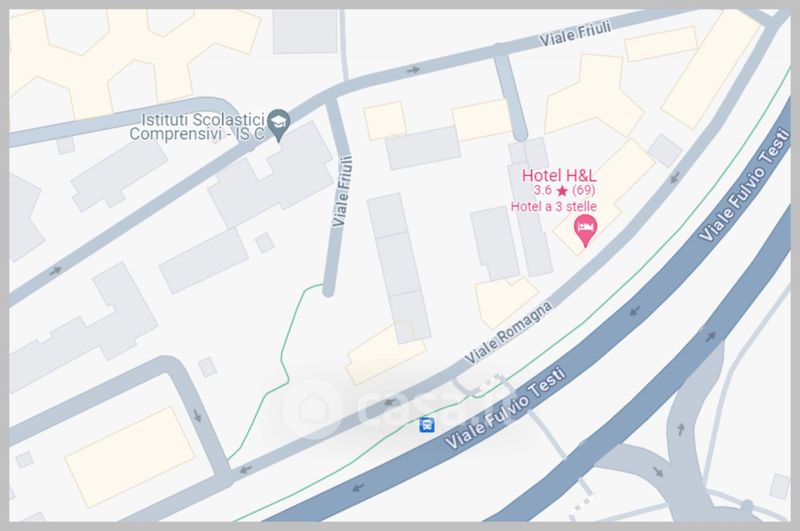Click the upper-right Viale Fulvio Testi label
The height and width of the screenshot is (531, 800).
tap(744, 185)
